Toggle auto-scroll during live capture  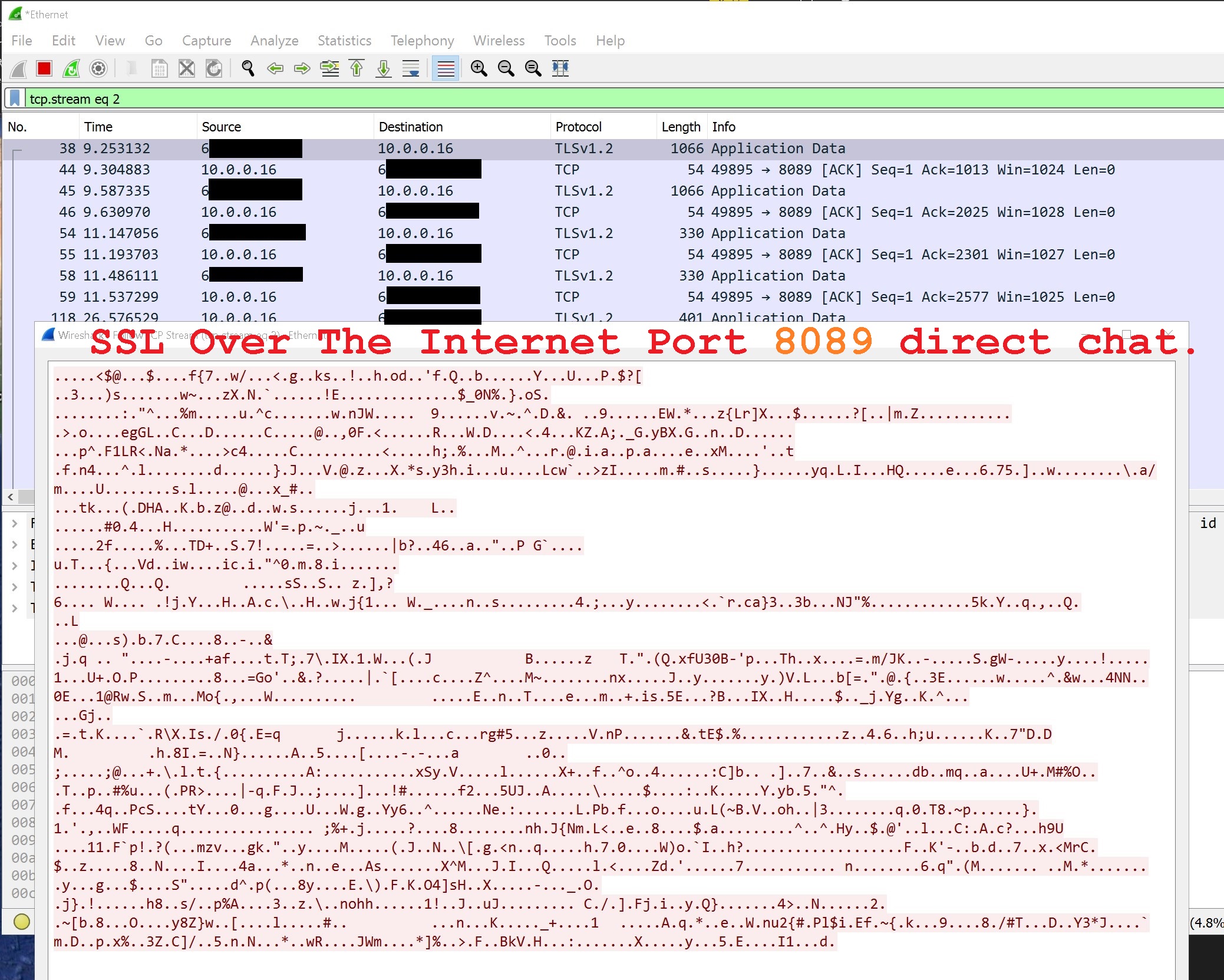pos(411,69)
